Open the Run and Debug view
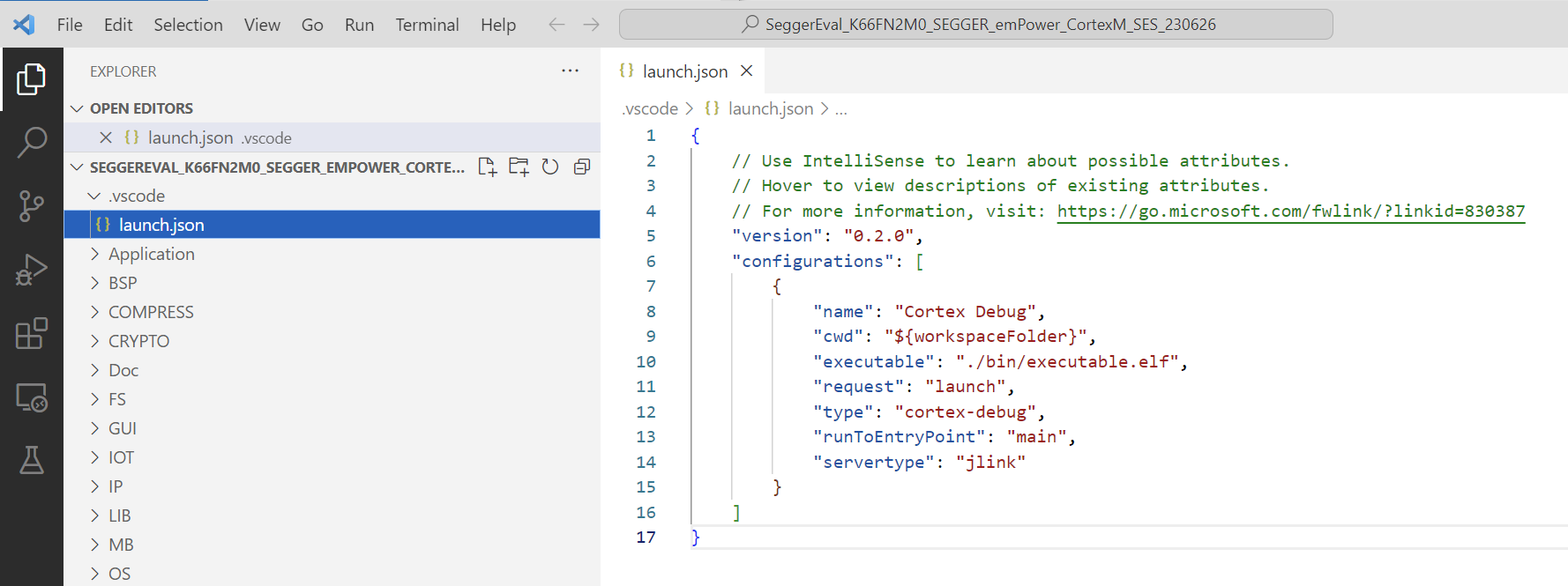Image resolution: width=1568 pixels, height=586 pixels. (x=32, y=270)
